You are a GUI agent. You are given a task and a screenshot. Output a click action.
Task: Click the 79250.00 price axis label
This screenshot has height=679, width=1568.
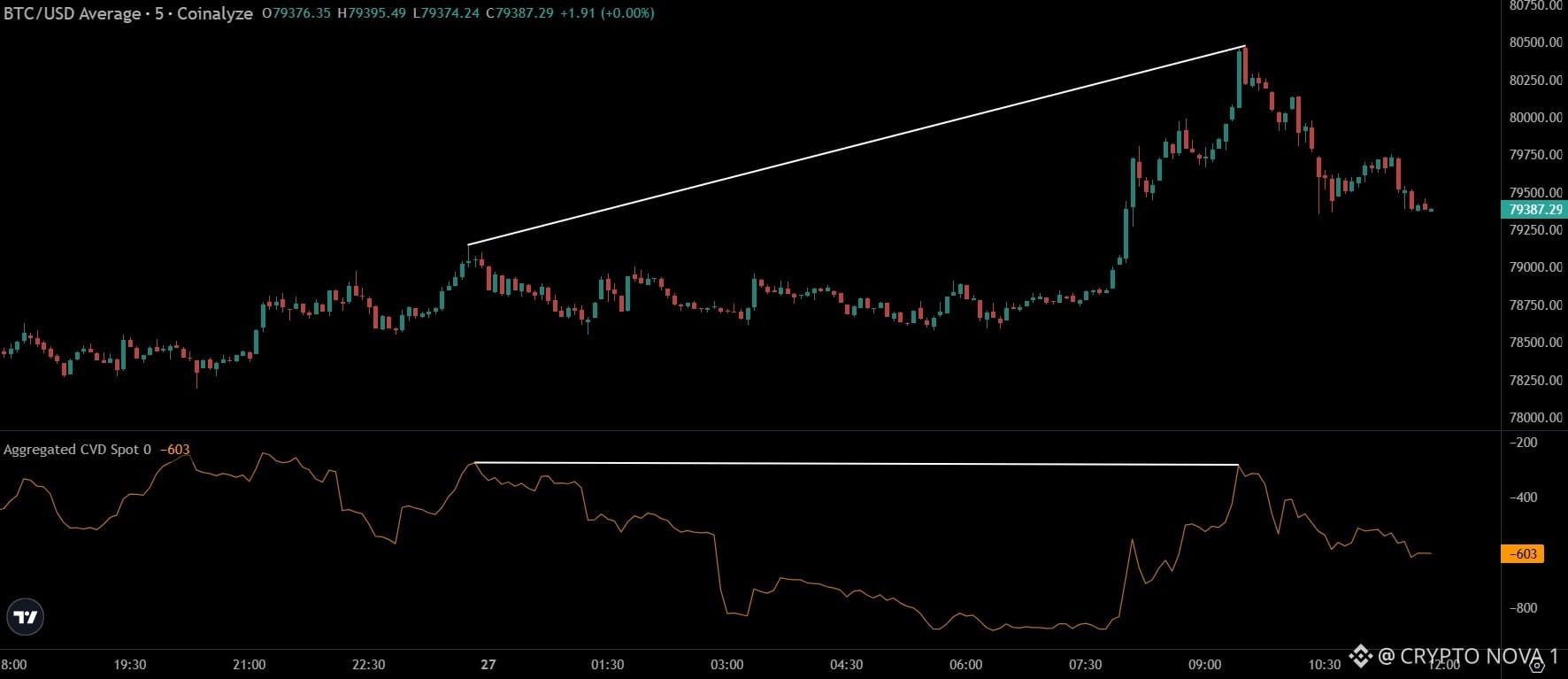(x=1535, y=230)
